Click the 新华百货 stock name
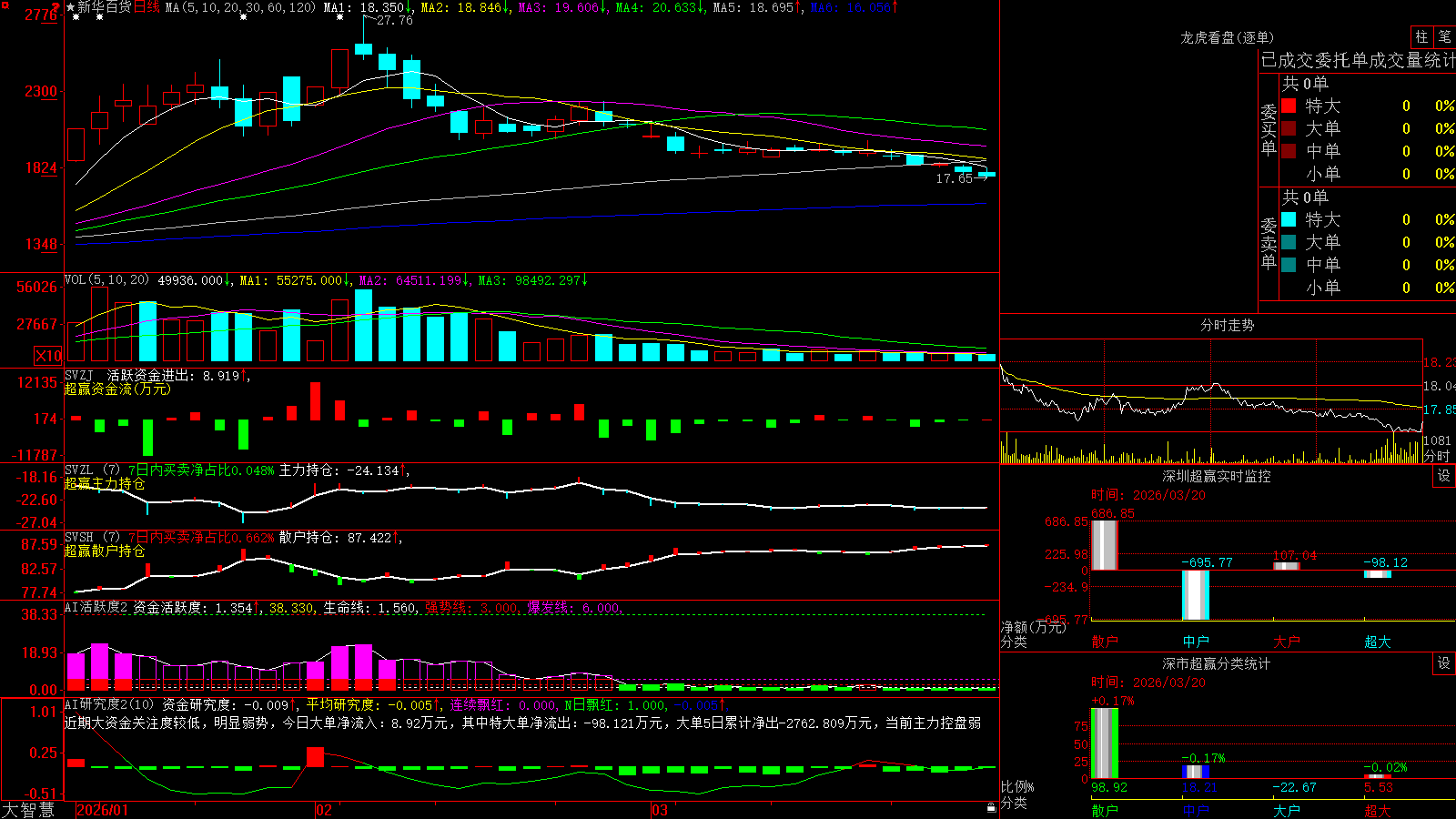The height and width of the screenshot is (819, 1456). coord(105,7)
